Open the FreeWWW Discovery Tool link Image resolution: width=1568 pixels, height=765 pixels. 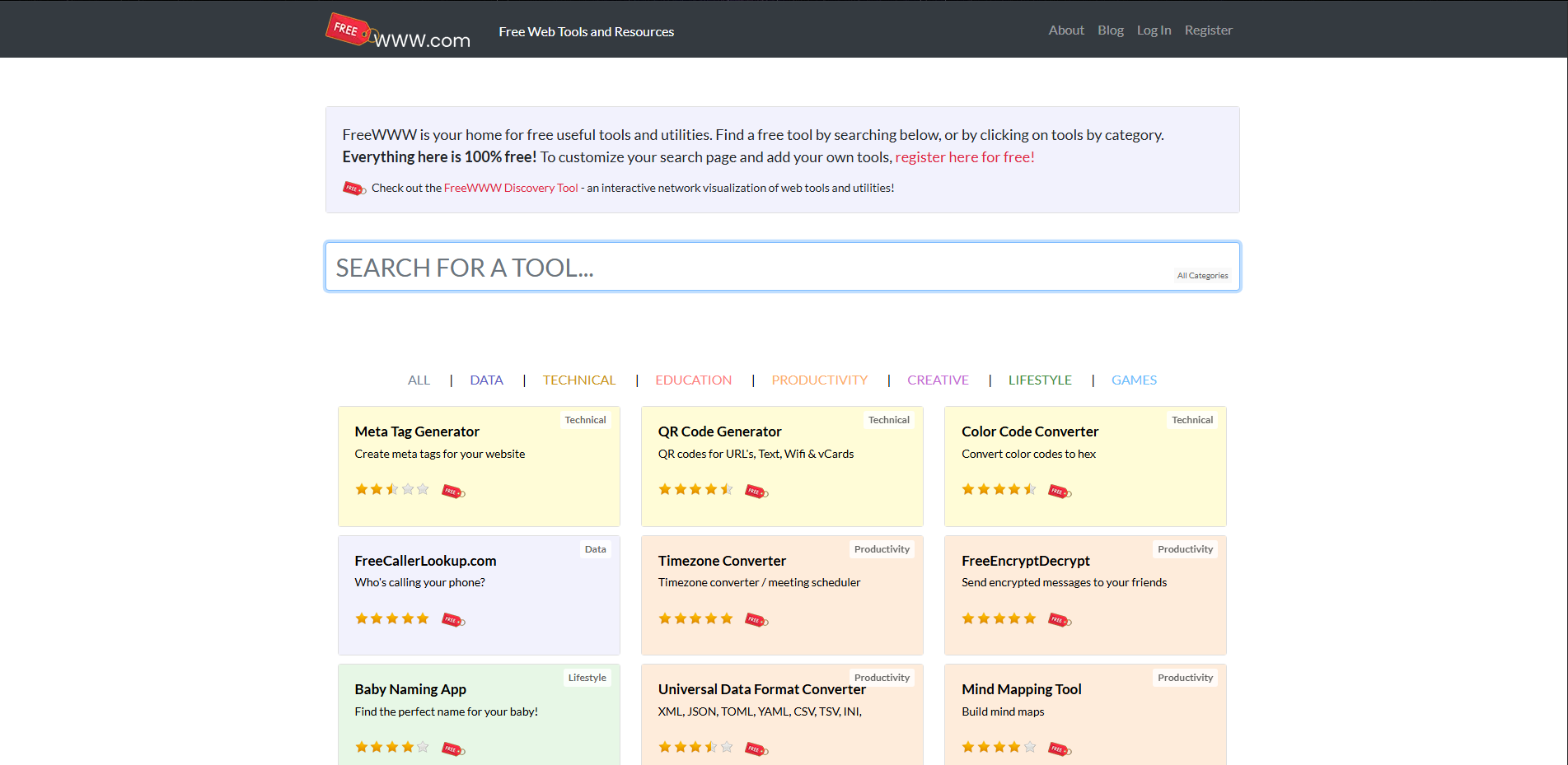click(511, 189)
